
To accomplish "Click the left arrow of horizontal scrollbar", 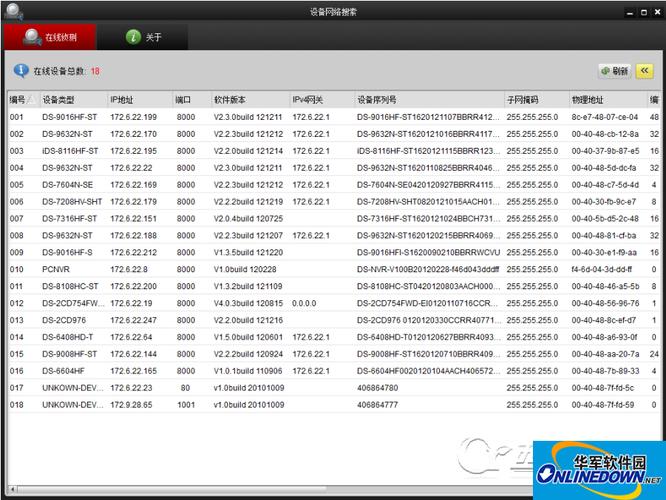I will pyautogui.click(x=12, y=489).
